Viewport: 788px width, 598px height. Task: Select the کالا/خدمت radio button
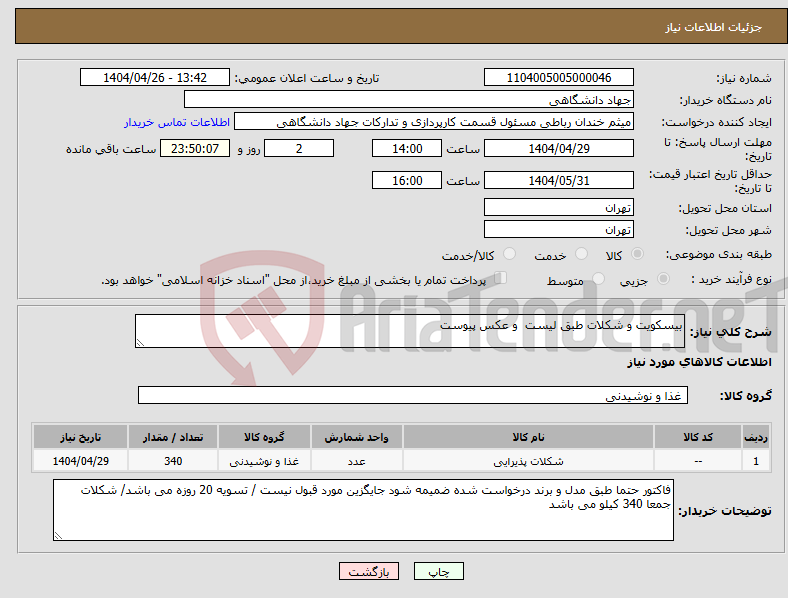click(510, 254)
